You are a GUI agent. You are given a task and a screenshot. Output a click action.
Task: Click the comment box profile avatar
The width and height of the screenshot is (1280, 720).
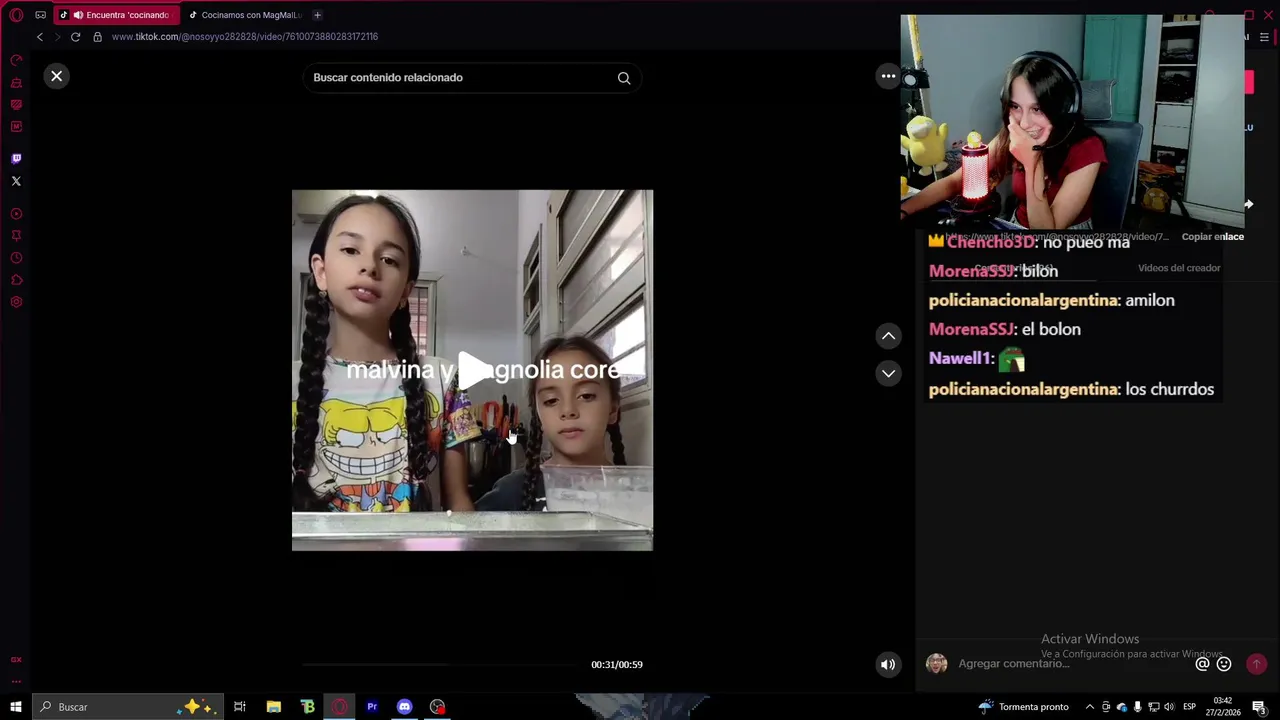click(x=936, y=664)
